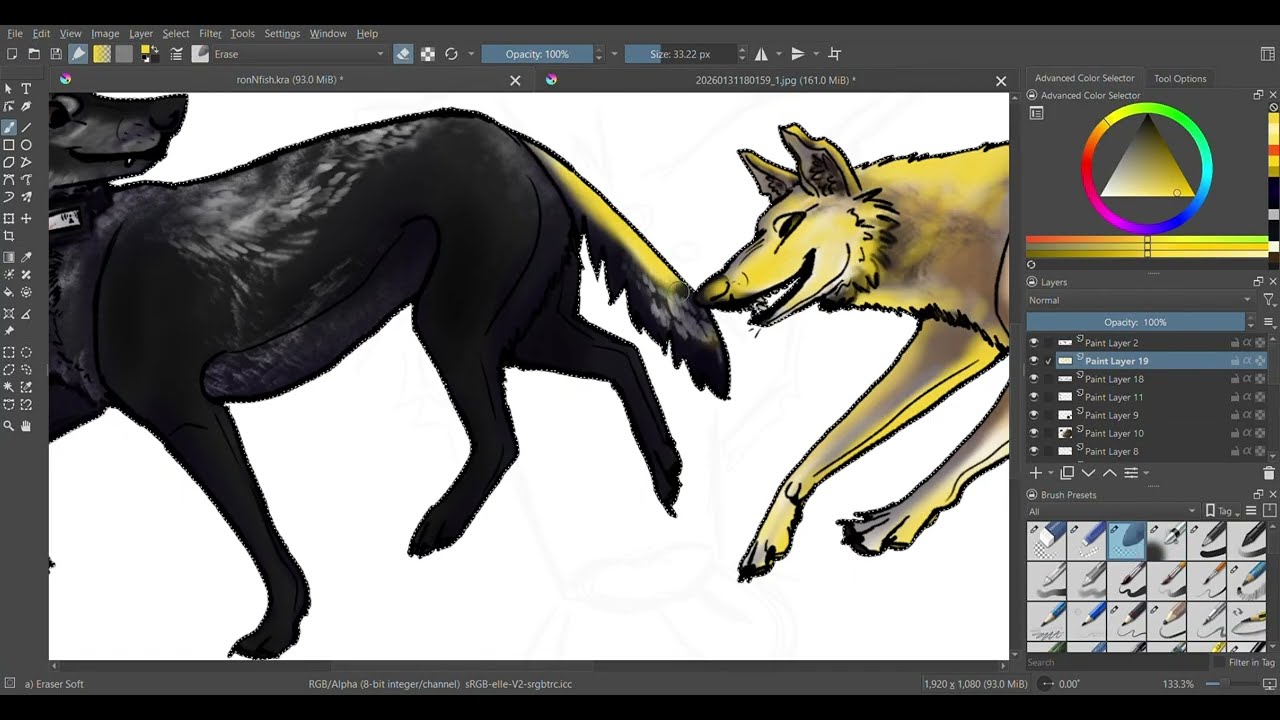Click Move layer up arrow button
The image size is (1280, 720).
click(1109, 473)
